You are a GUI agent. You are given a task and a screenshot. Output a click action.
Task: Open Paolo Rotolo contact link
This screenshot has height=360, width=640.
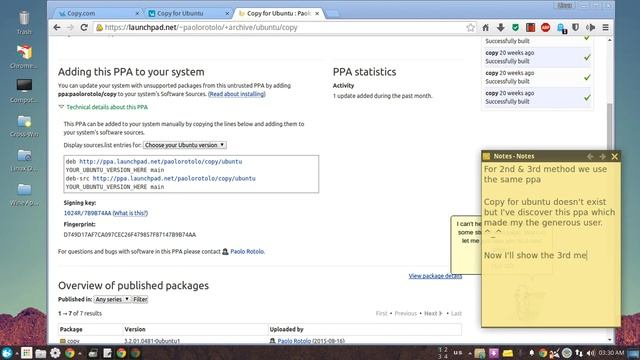click(x=247, y=251)
